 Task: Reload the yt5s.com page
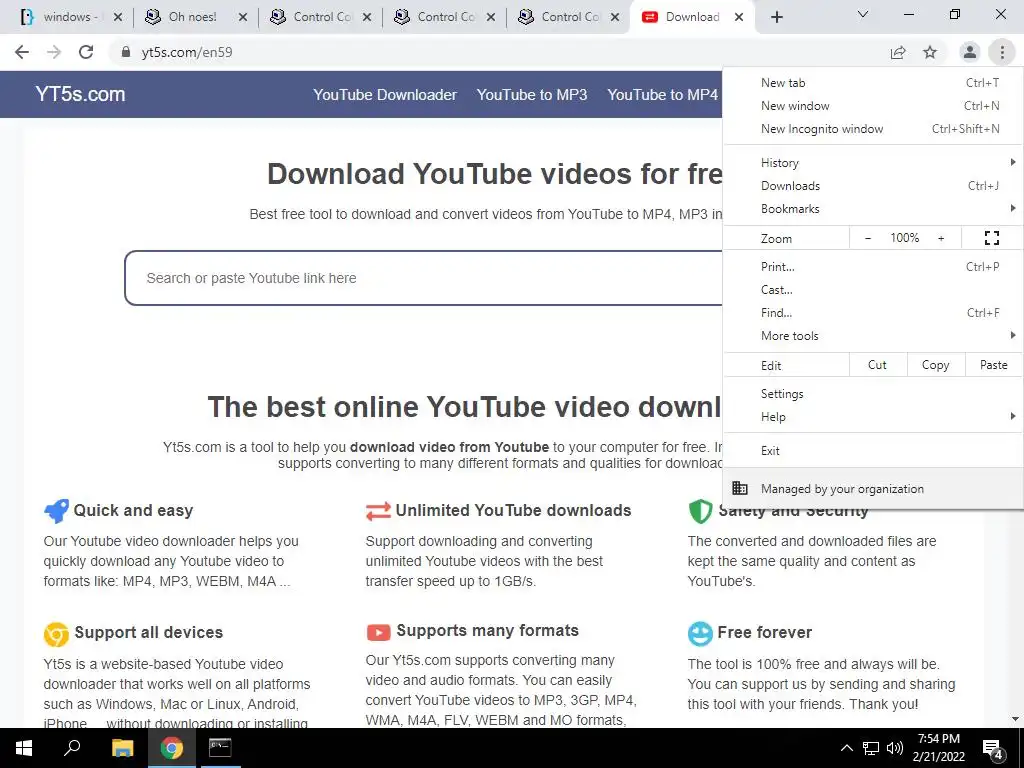tap(86, 52)
